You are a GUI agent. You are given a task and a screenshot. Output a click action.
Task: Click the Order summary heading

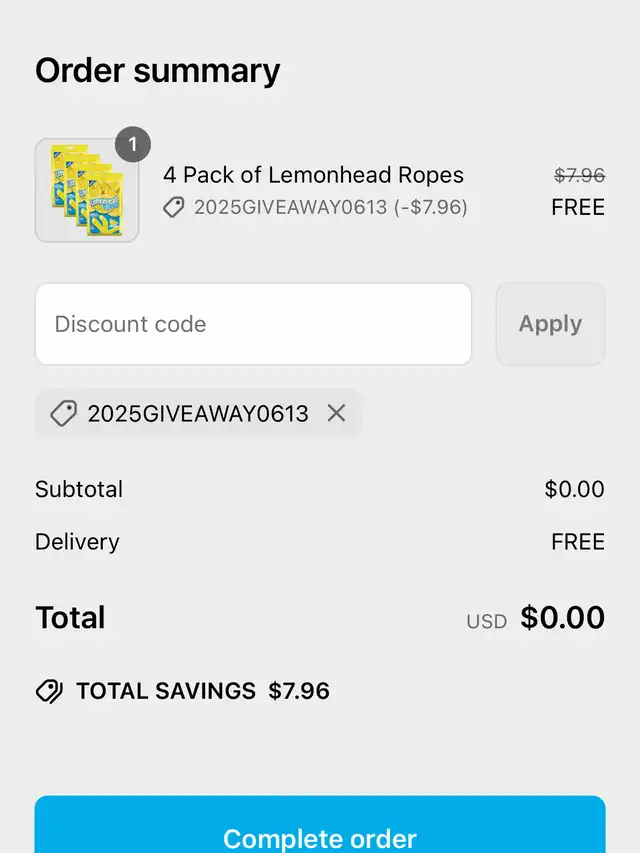(158, 71)
